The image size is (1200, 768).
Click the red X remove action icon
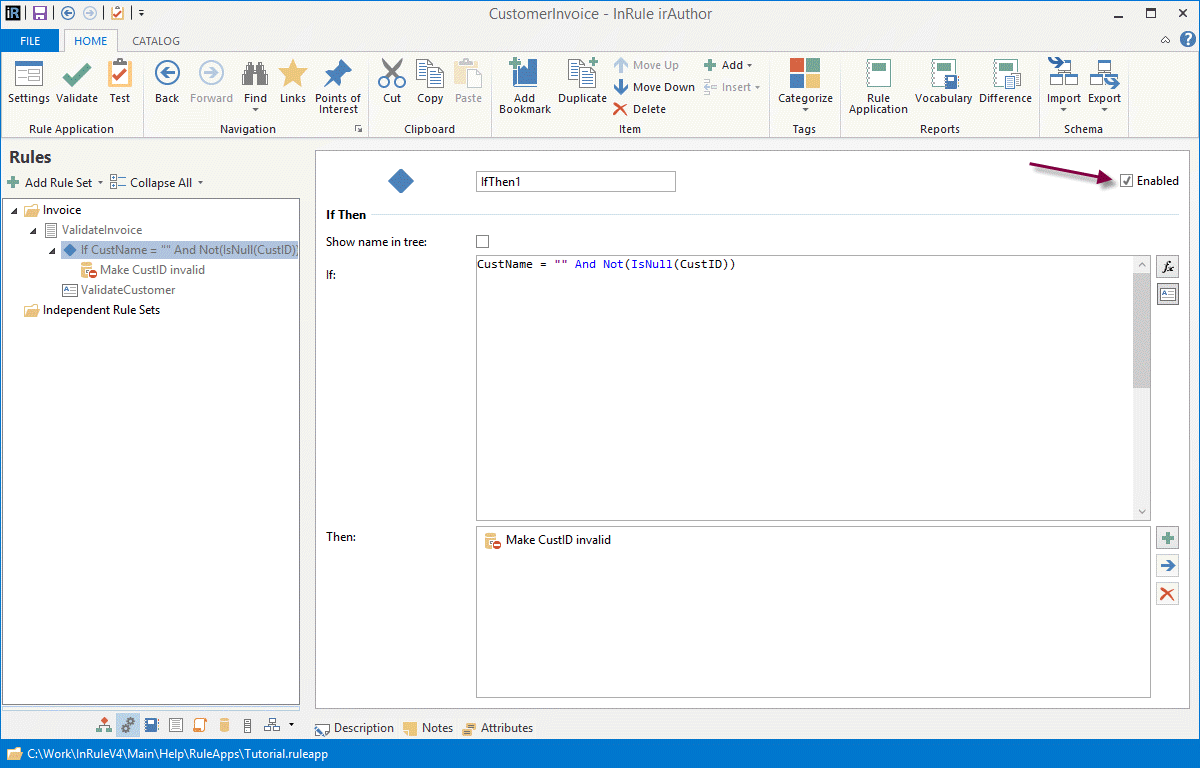[1167, 594]
